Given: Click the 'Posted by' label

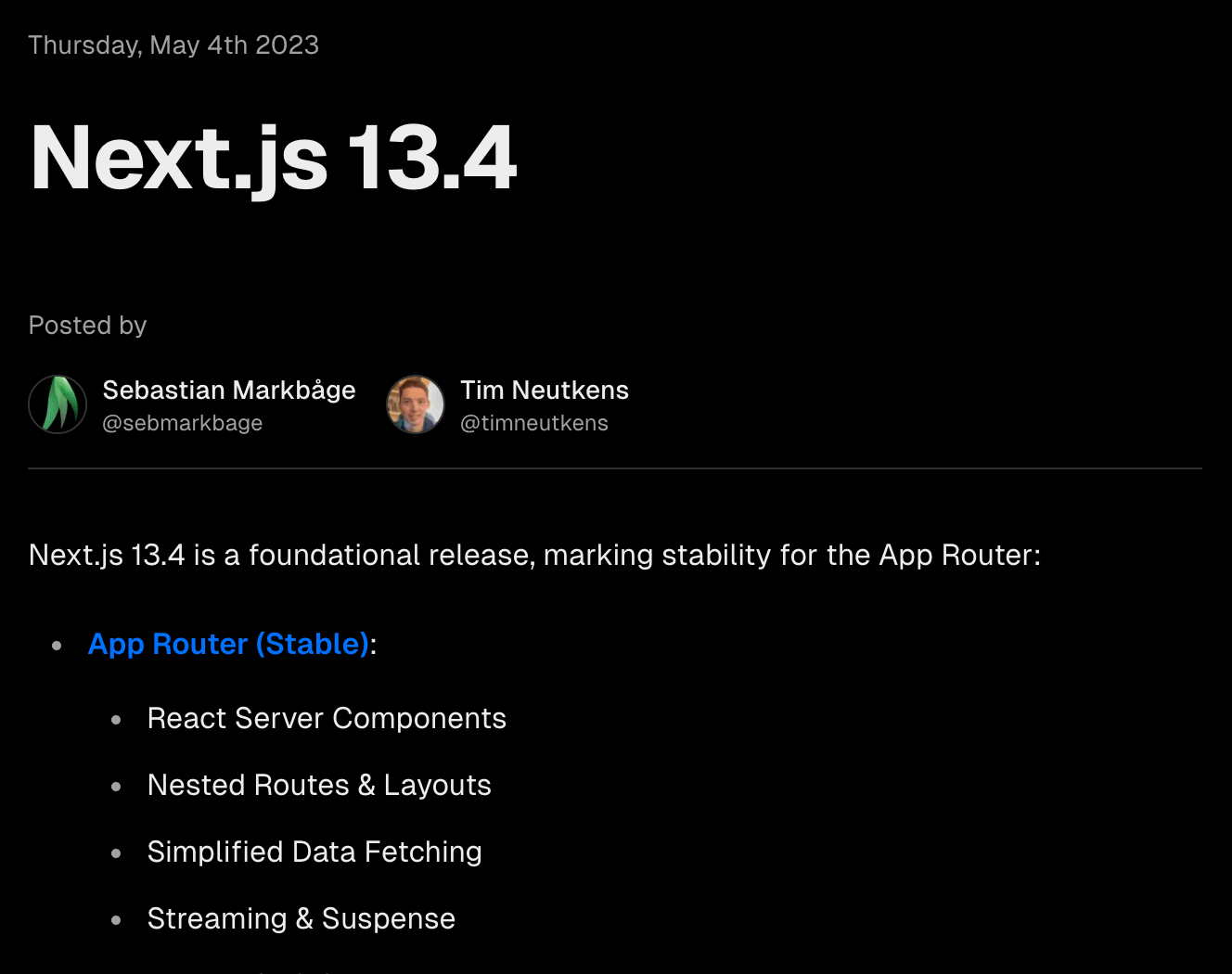Looking at the screenshot, I should 87,326.
